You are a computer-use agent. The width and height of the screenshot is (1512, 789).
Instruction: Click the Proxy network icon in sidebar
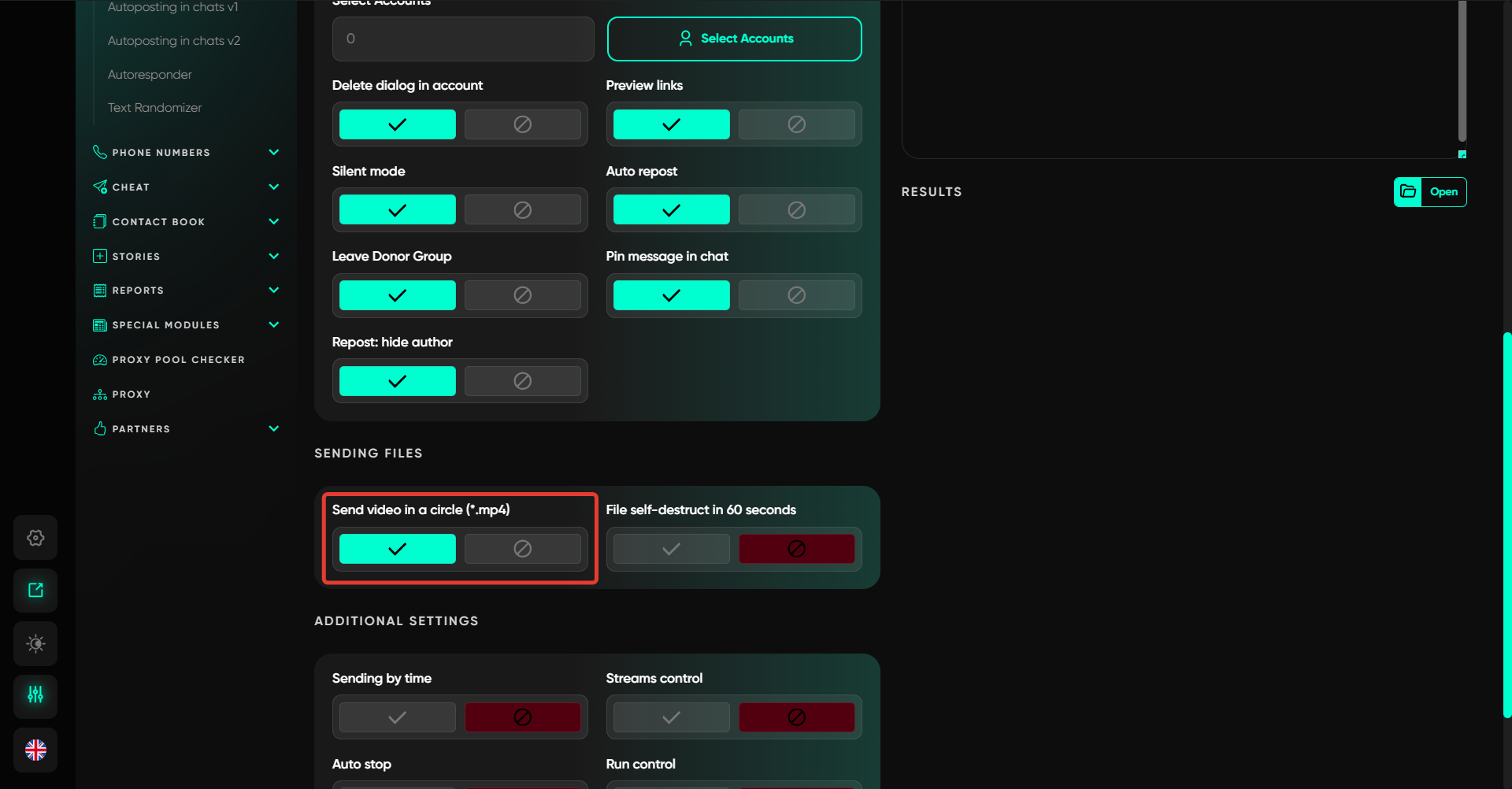100,394
